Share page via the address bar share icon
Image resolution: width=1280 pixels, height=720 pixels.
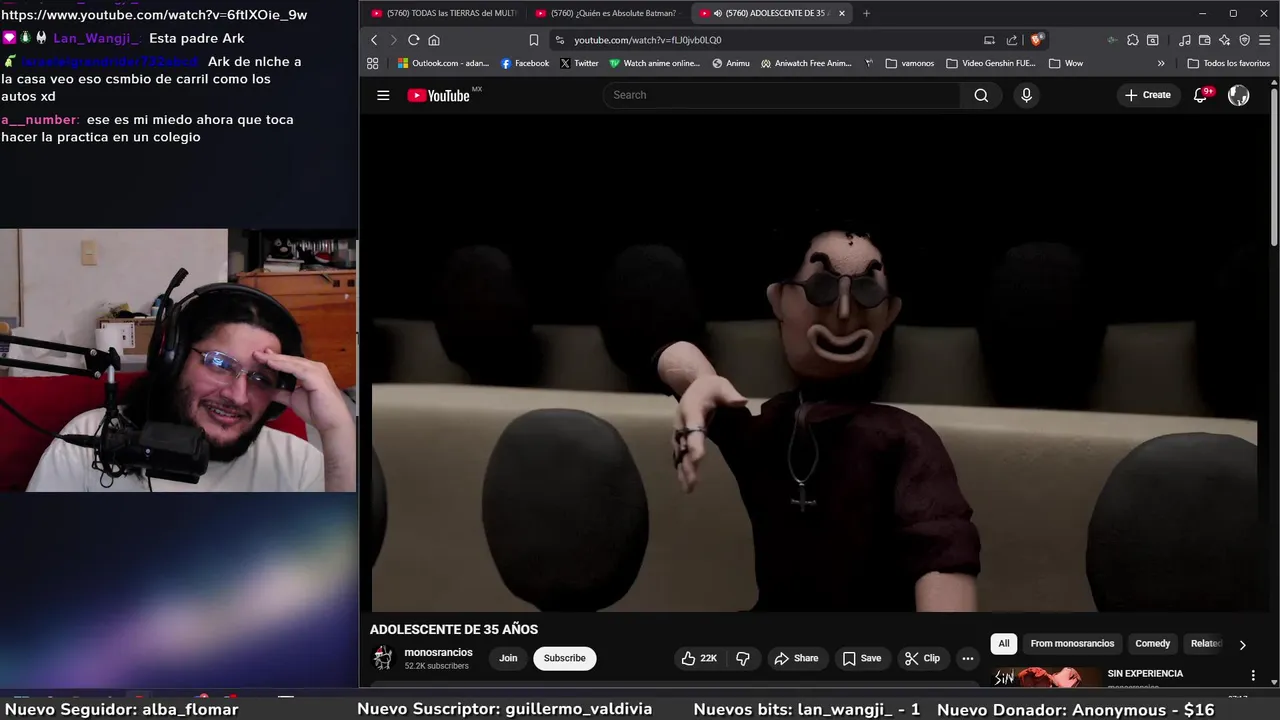[x=1012, y=40]
